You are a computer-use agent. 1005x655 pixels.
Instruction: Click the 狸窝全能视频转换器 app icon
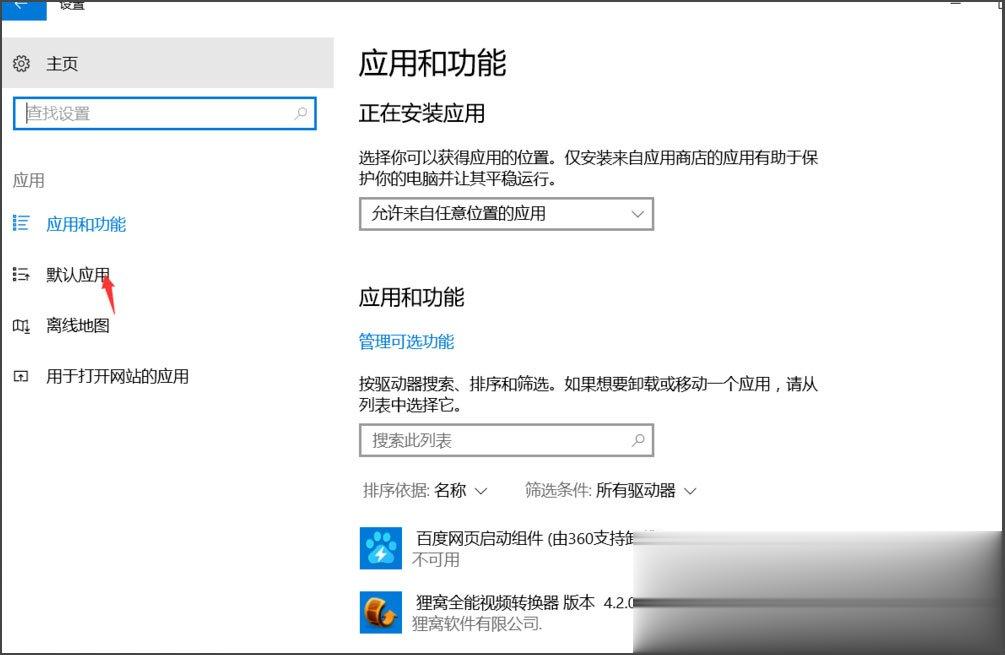coord(378,611)
